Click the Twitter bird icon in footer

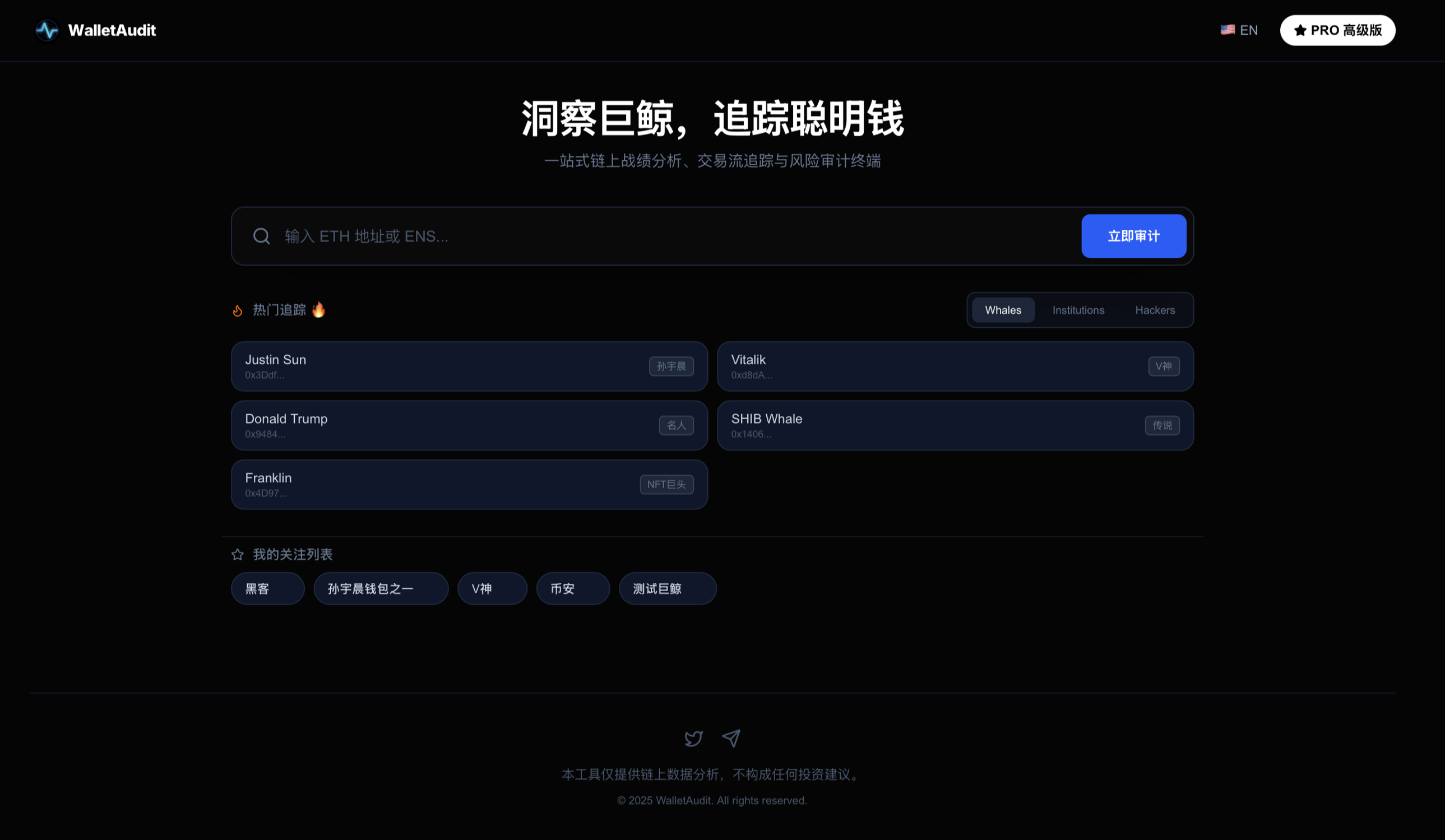point(693,738)
